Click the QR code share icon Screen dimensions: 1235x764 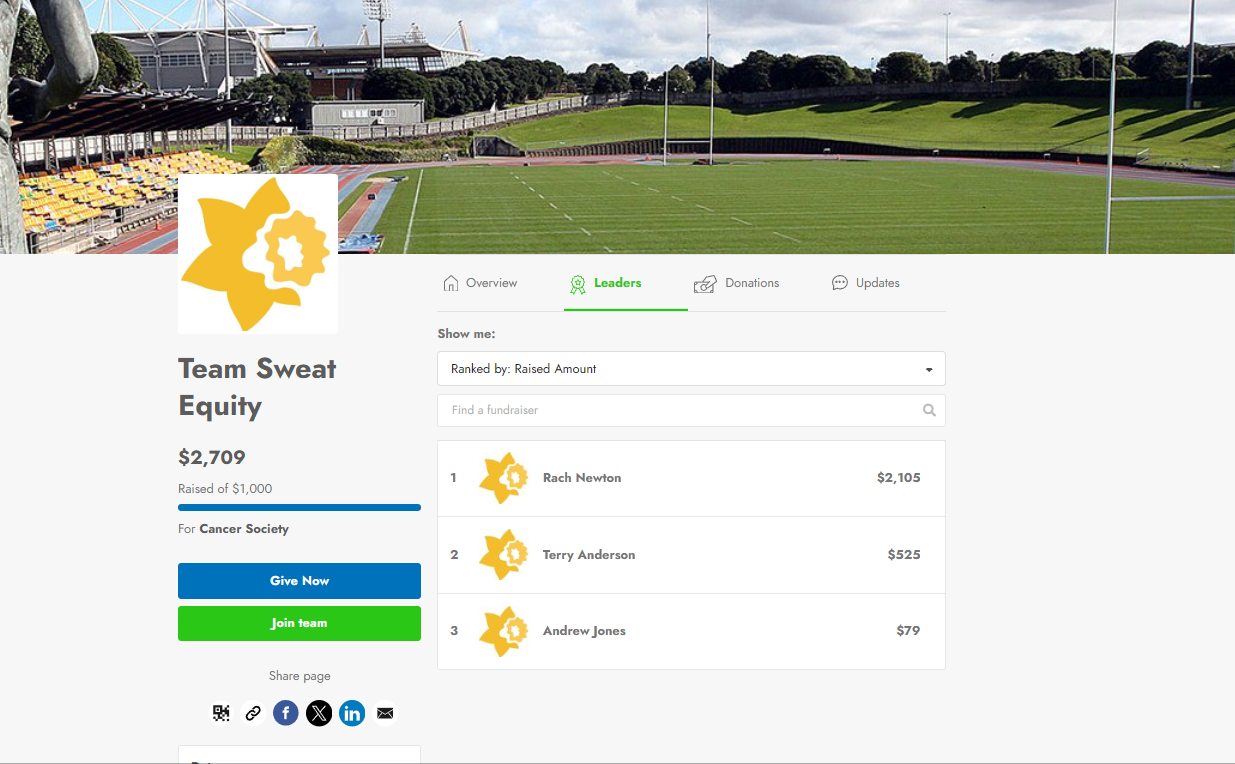point(221,713)
